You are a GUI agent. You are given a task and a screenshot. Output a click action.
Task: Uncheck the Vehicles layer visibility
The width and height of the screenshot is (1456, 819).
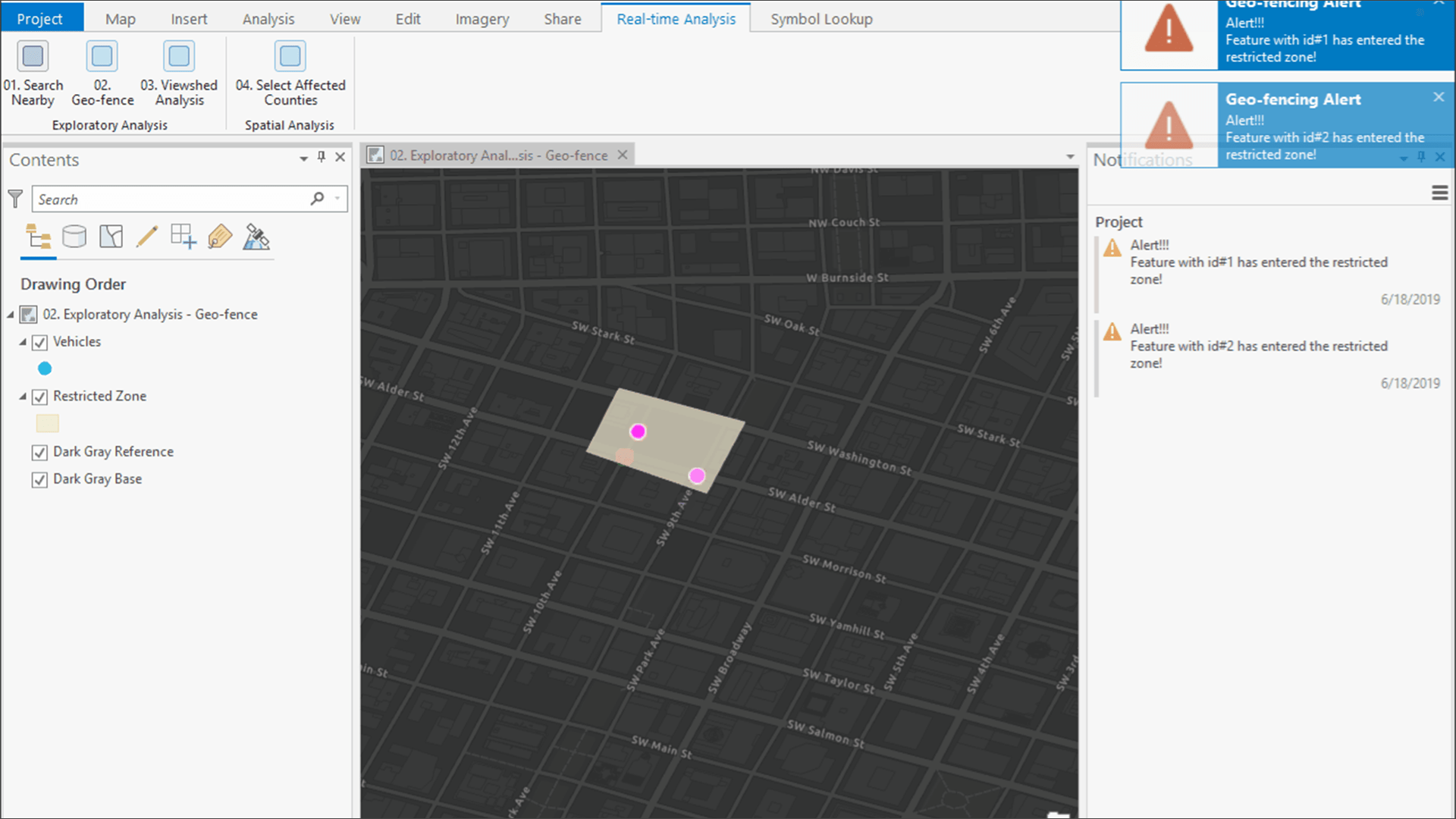tap(39, 343)
